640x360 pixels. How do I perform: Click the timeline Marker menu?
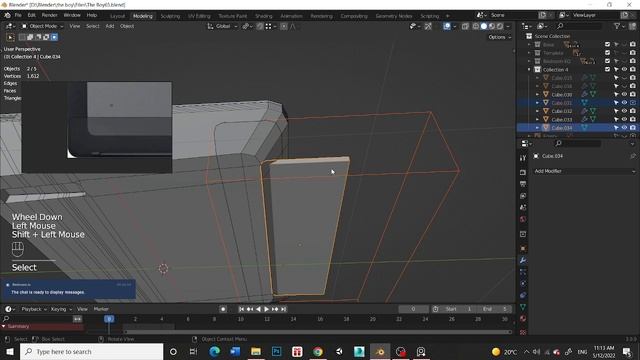click(x=101, y=309)
